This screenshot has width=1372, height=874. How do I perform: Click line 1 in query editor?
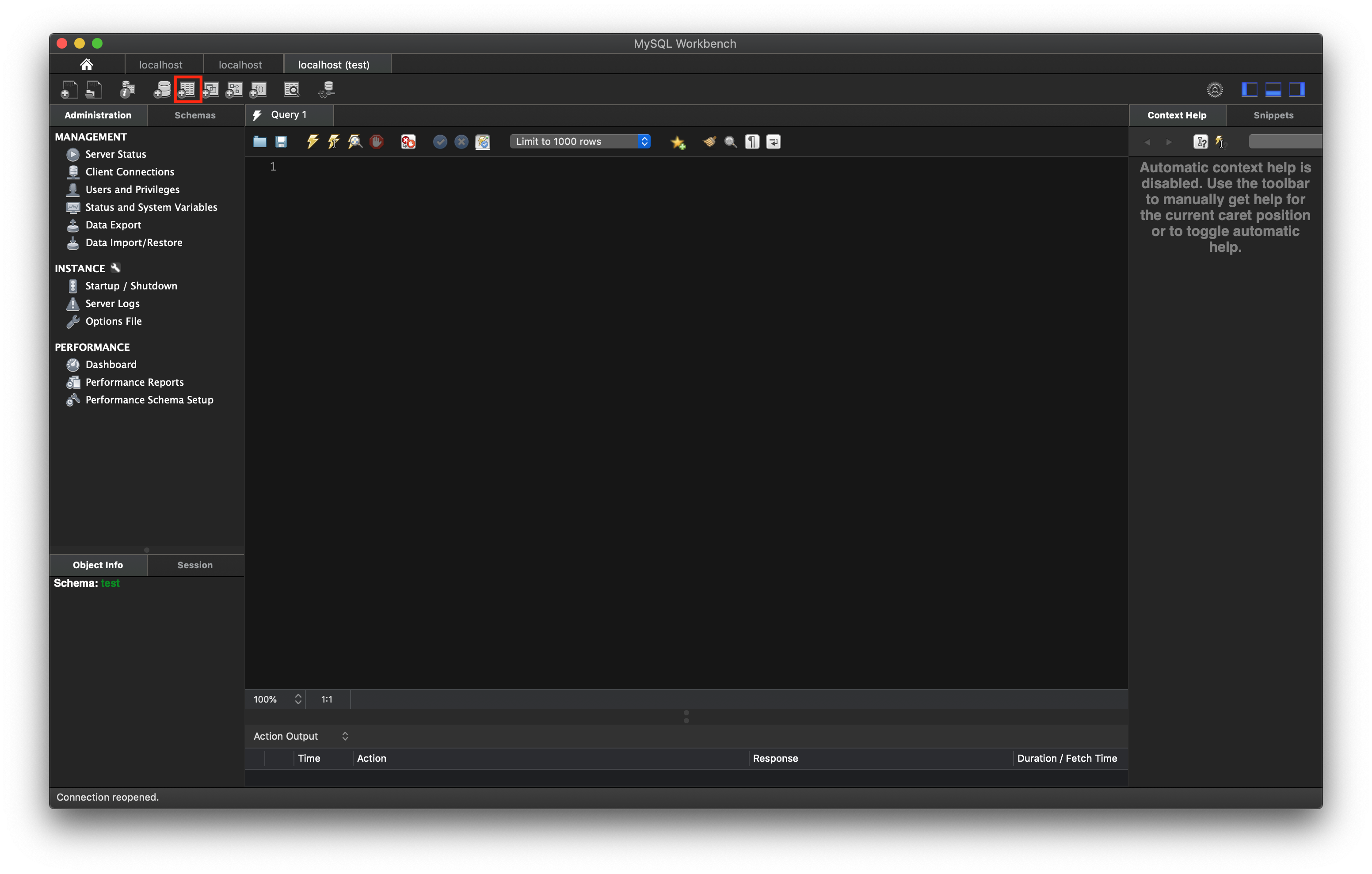[x=686, y=167]
